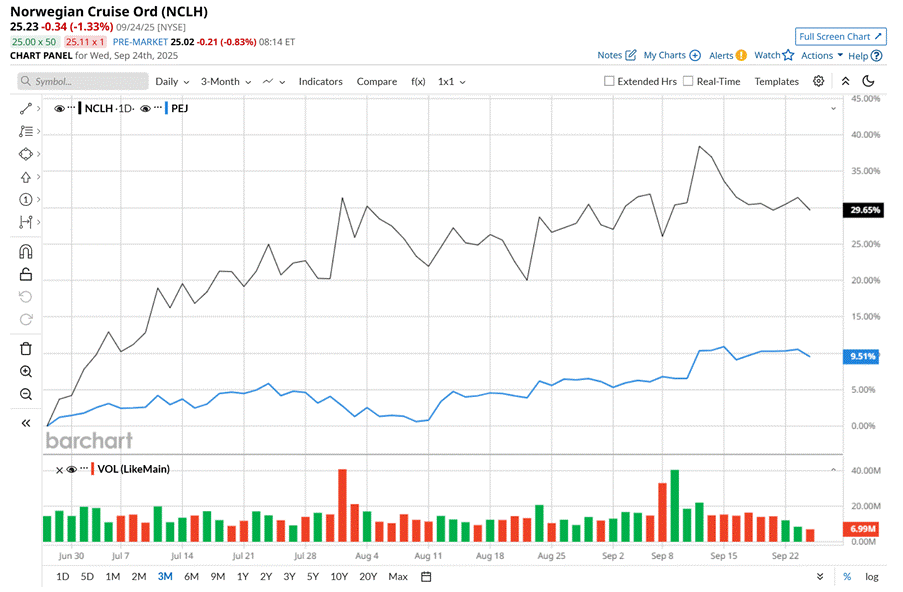
Task: Add NCLH to Watch list
Action: point(774,55)
